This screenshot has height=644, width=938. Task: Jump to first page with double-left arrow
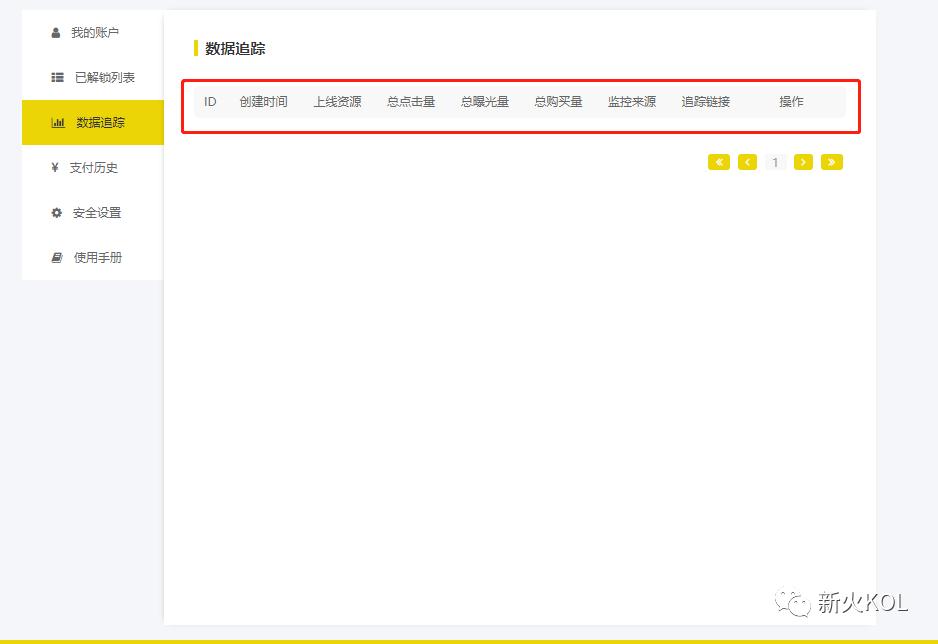pos(719,162)
